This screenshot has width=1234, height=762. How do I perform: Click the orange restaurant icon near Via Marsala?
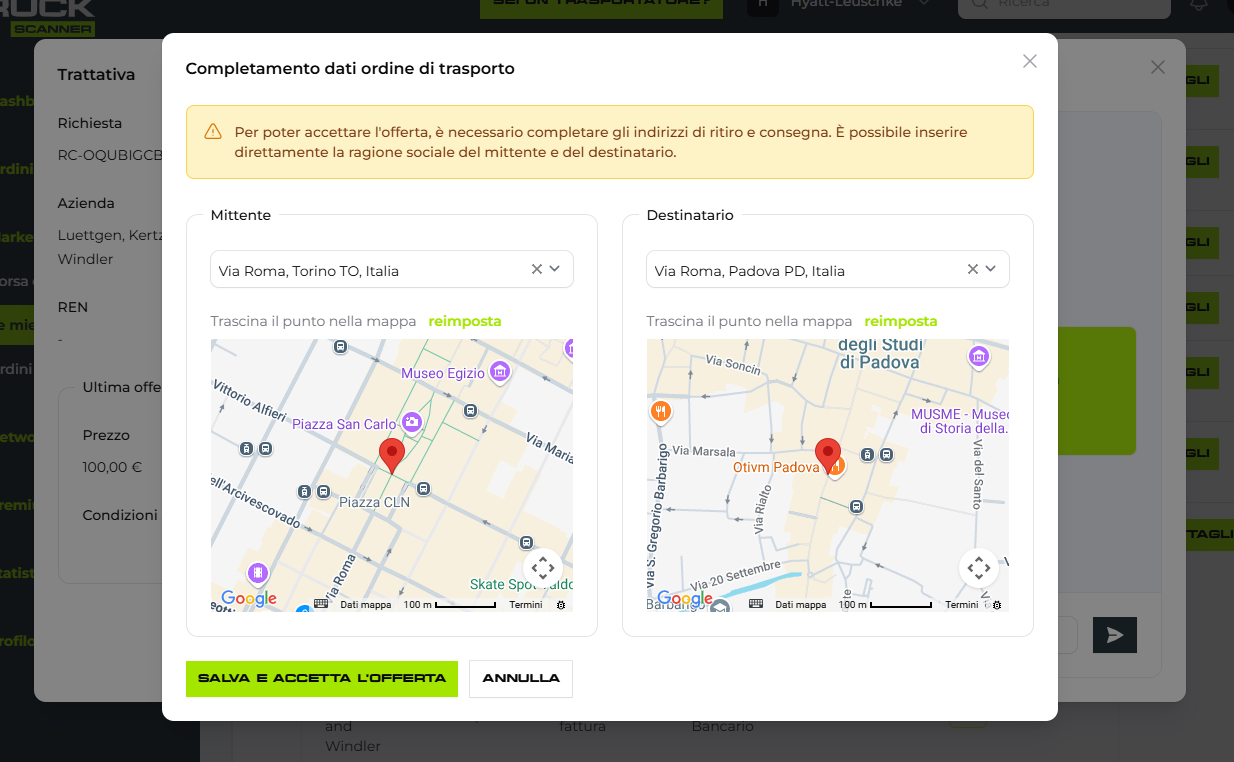click(x=660, y=410)
